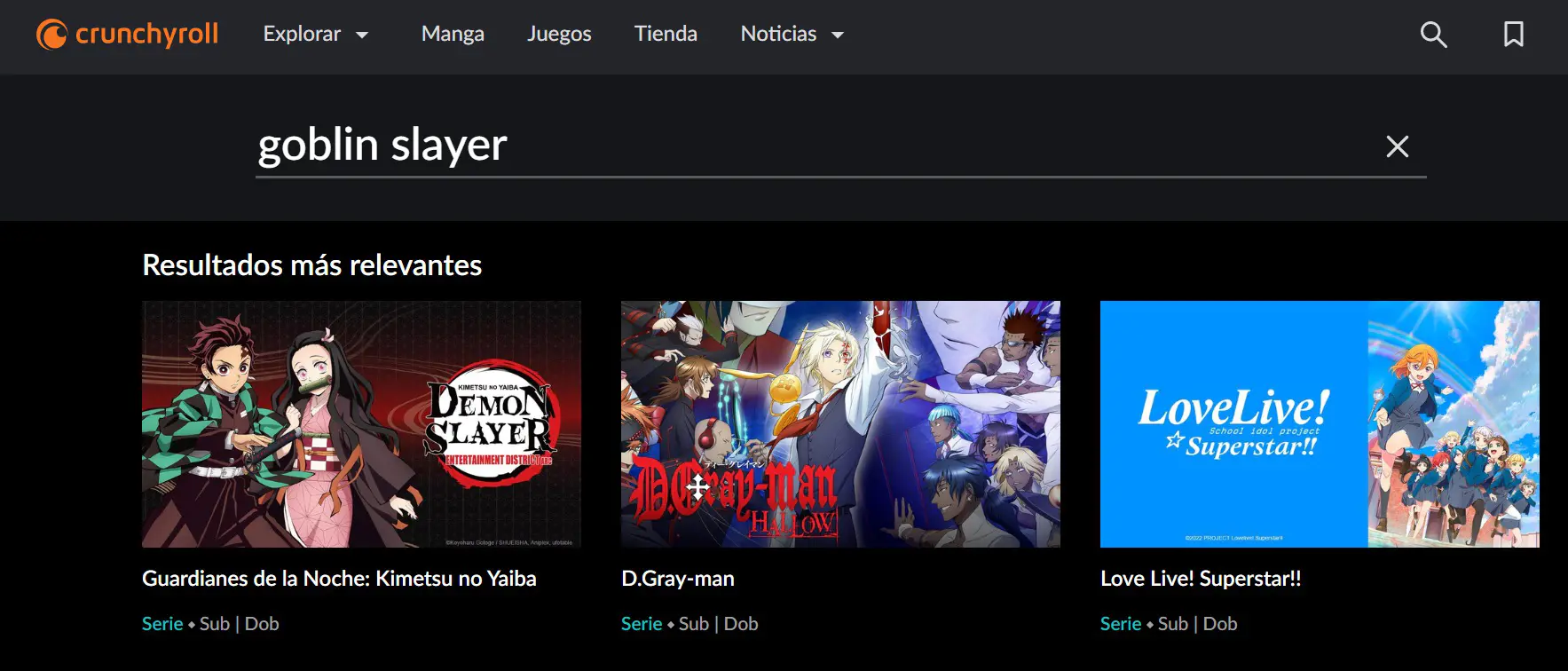
Task: Expand the Explorar dropdown menu
Action: pos(316,35)
